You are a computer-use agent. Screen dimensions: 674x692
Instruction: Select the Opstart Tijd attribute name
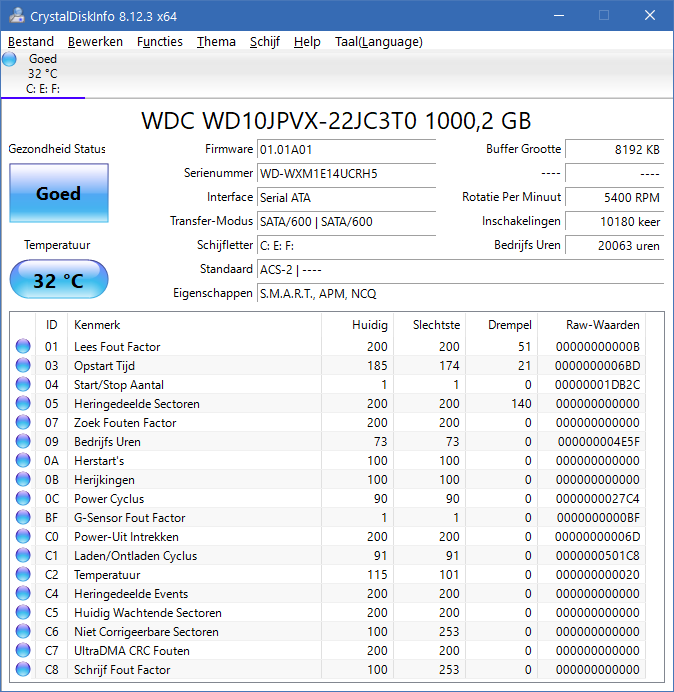click(104, 366)
